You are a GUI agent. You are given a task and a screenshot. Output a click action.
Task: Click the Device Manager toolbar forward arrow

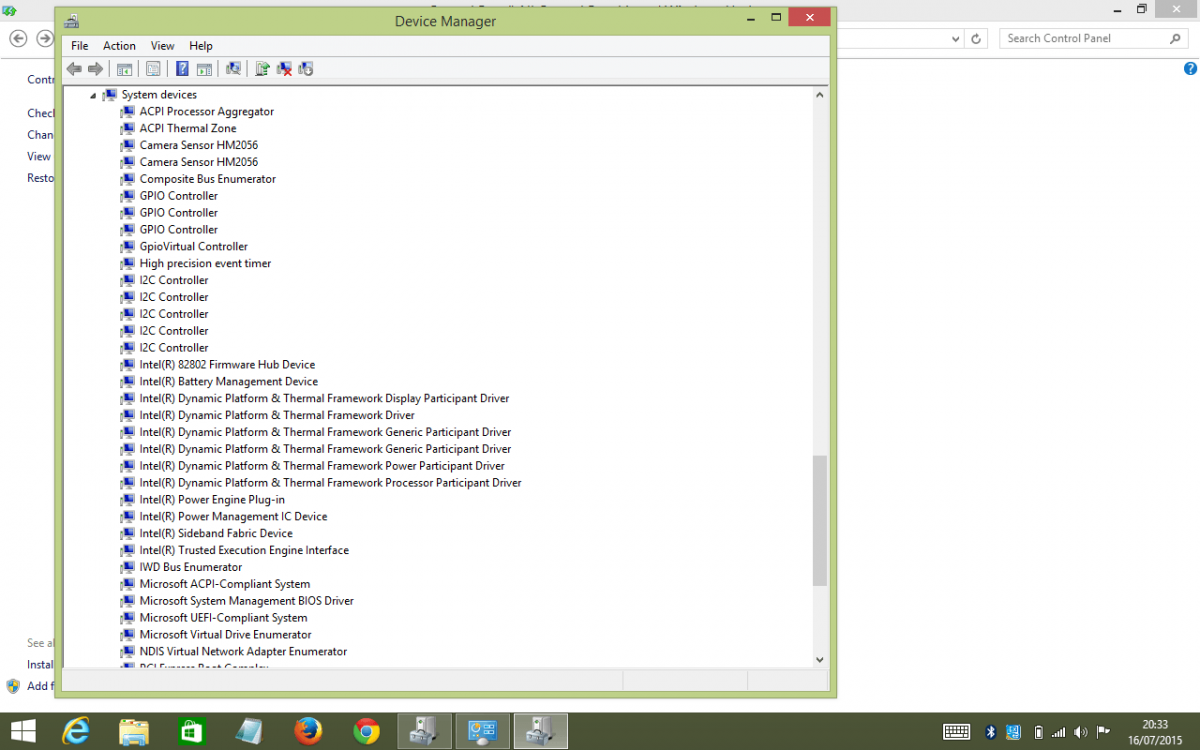pos(96,69)
